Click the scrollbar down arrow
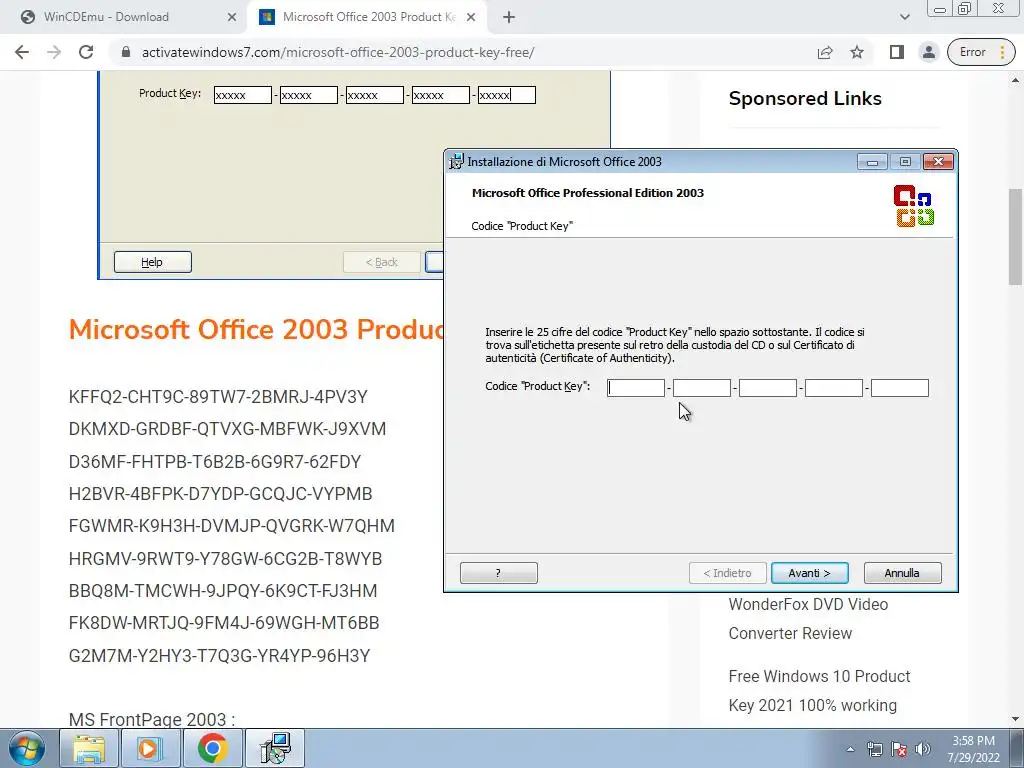Viewport: 1024px width, 768px height. (x=1016, y=719)
